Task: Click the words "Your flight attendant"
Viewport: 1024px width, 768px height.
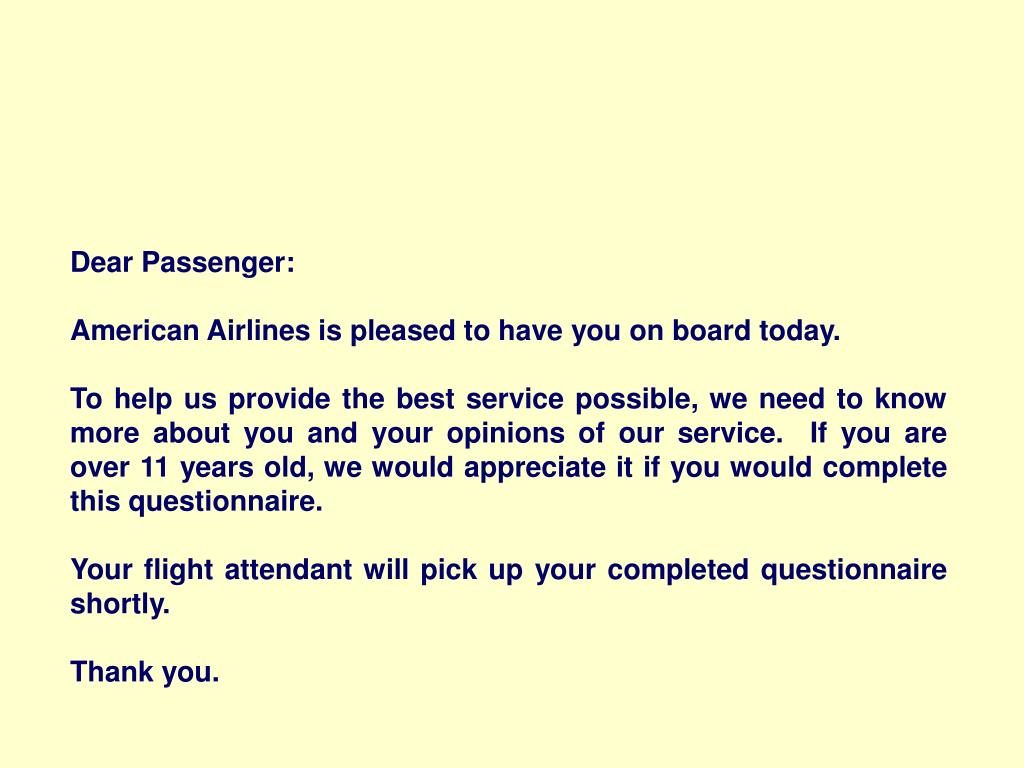Action: (x=212, y=570)
